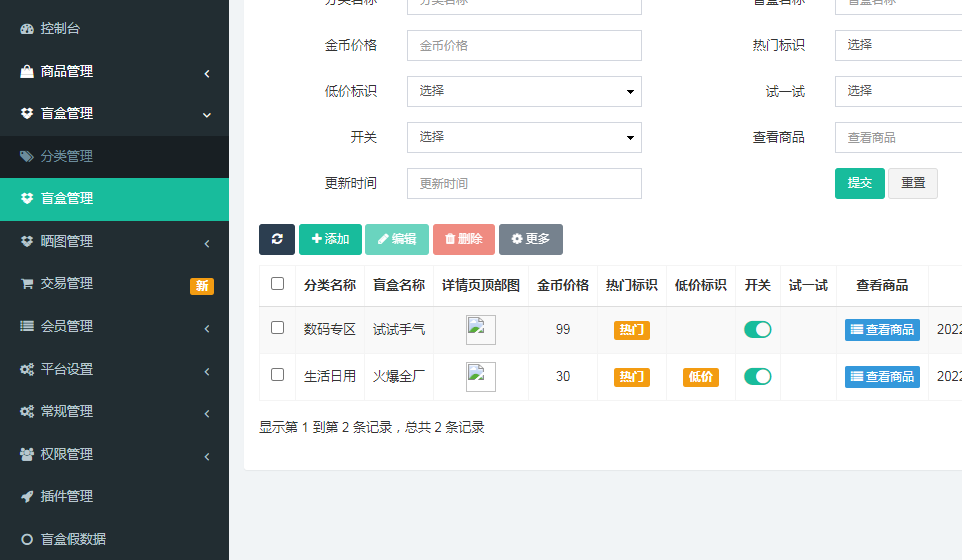Check the select-all checkbox in table header
This screenshot has width=962, height=560.
[277, 284]
